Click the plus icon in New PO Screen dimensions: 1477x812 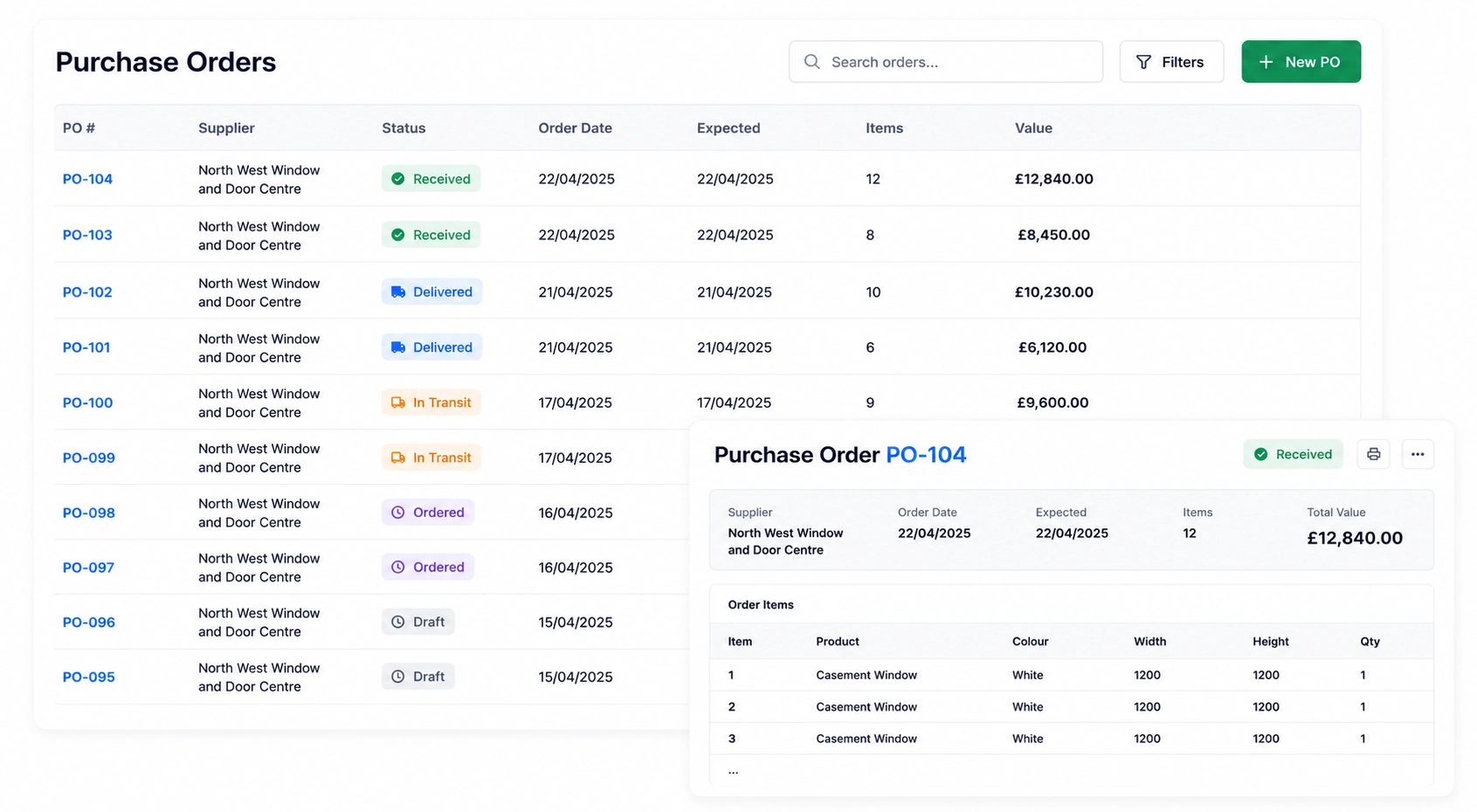click(x=1266, y=62)
